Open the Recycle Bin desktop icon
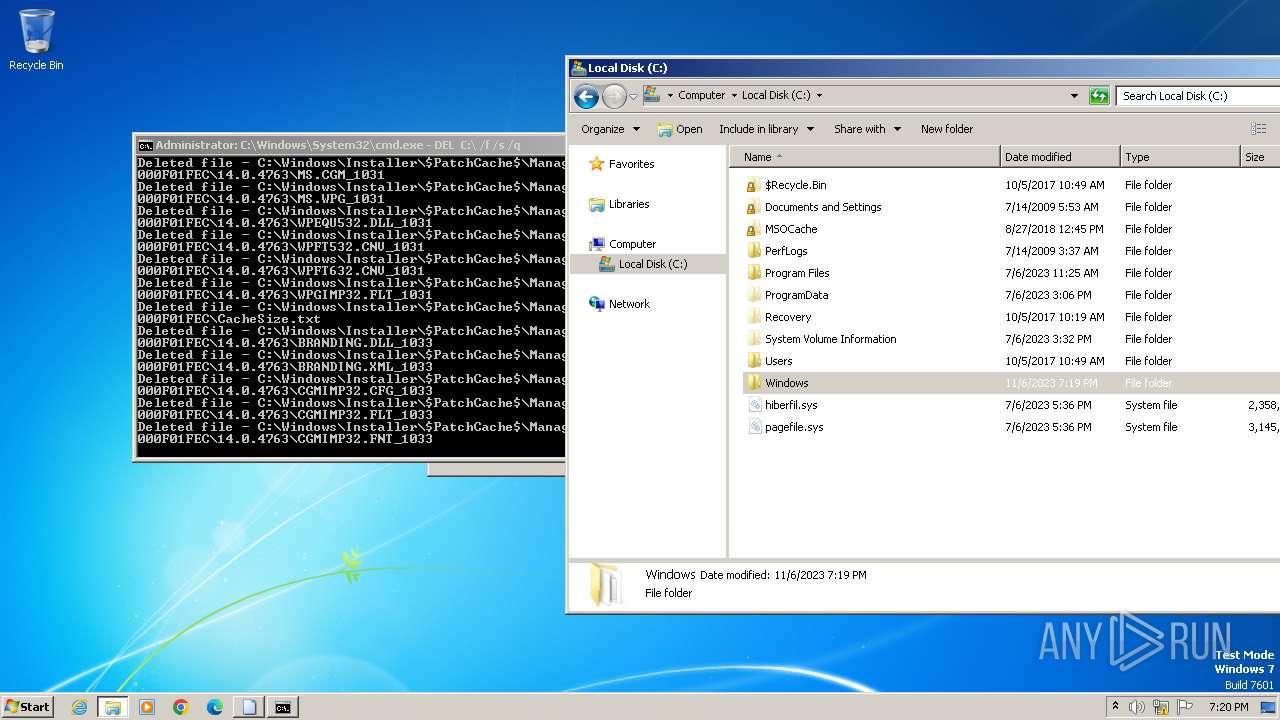 pyautogui.click(x=36, y=40)
